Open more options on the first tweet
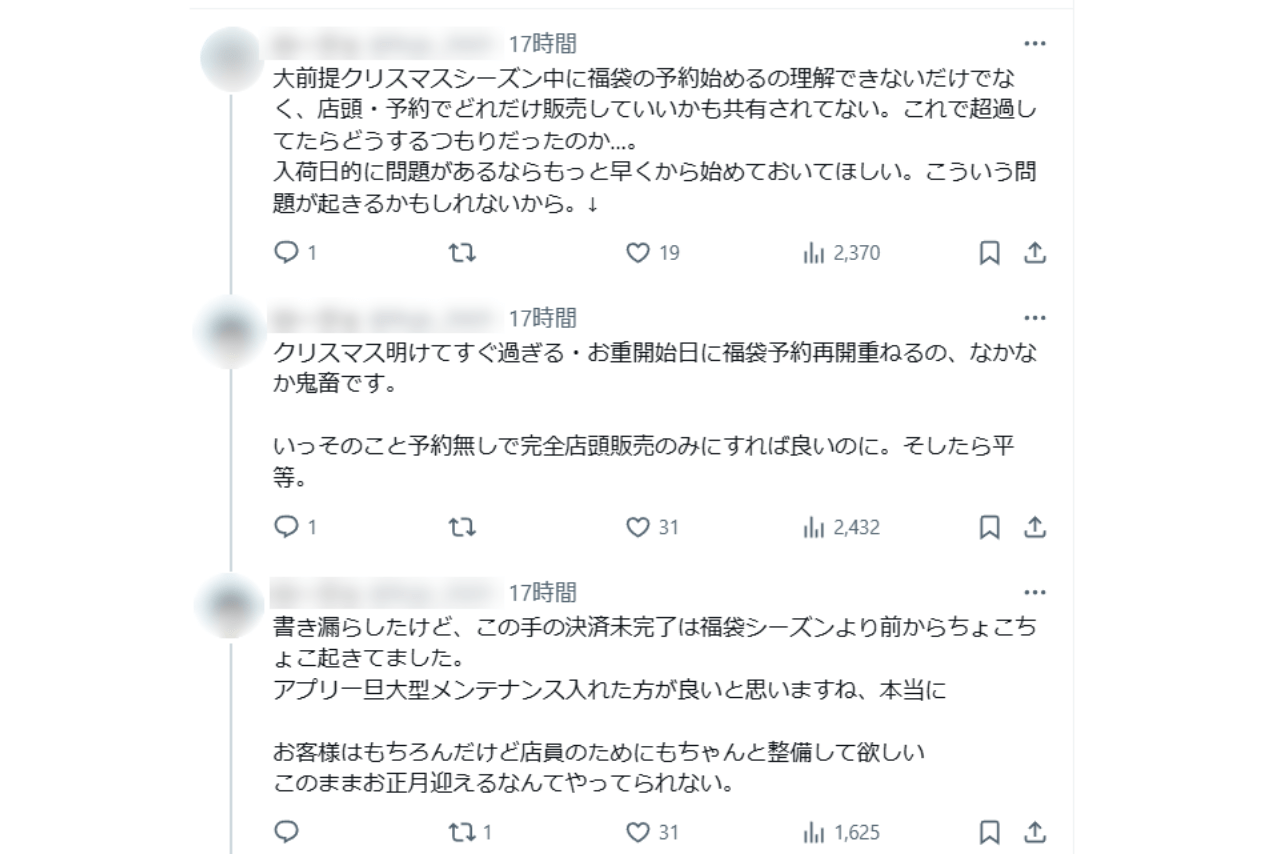Screen dimensions: 1280x854 click(1037, 42)
